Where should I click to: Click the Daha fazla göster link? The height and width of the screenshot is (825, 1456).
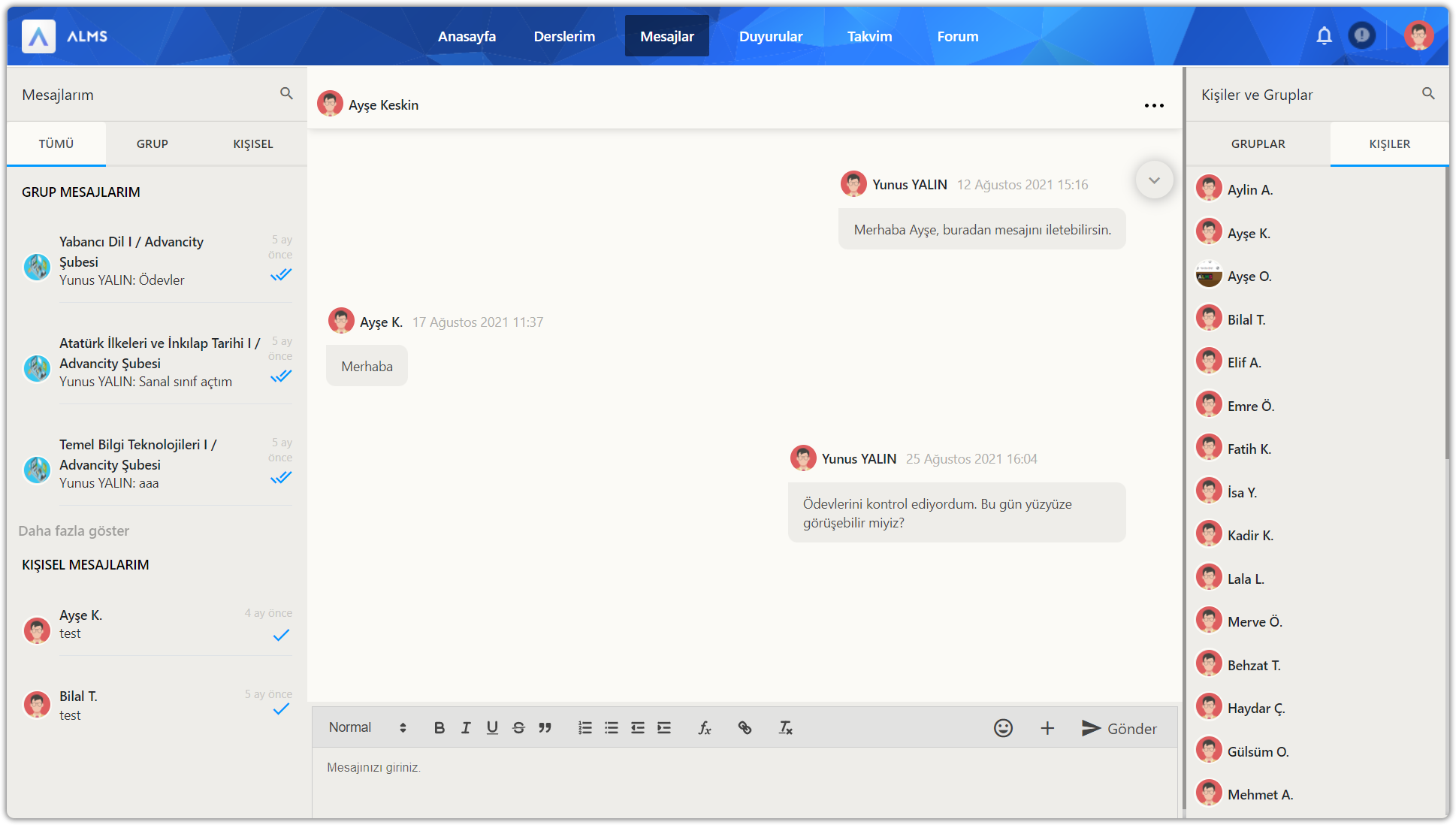[x=74, y=531]
